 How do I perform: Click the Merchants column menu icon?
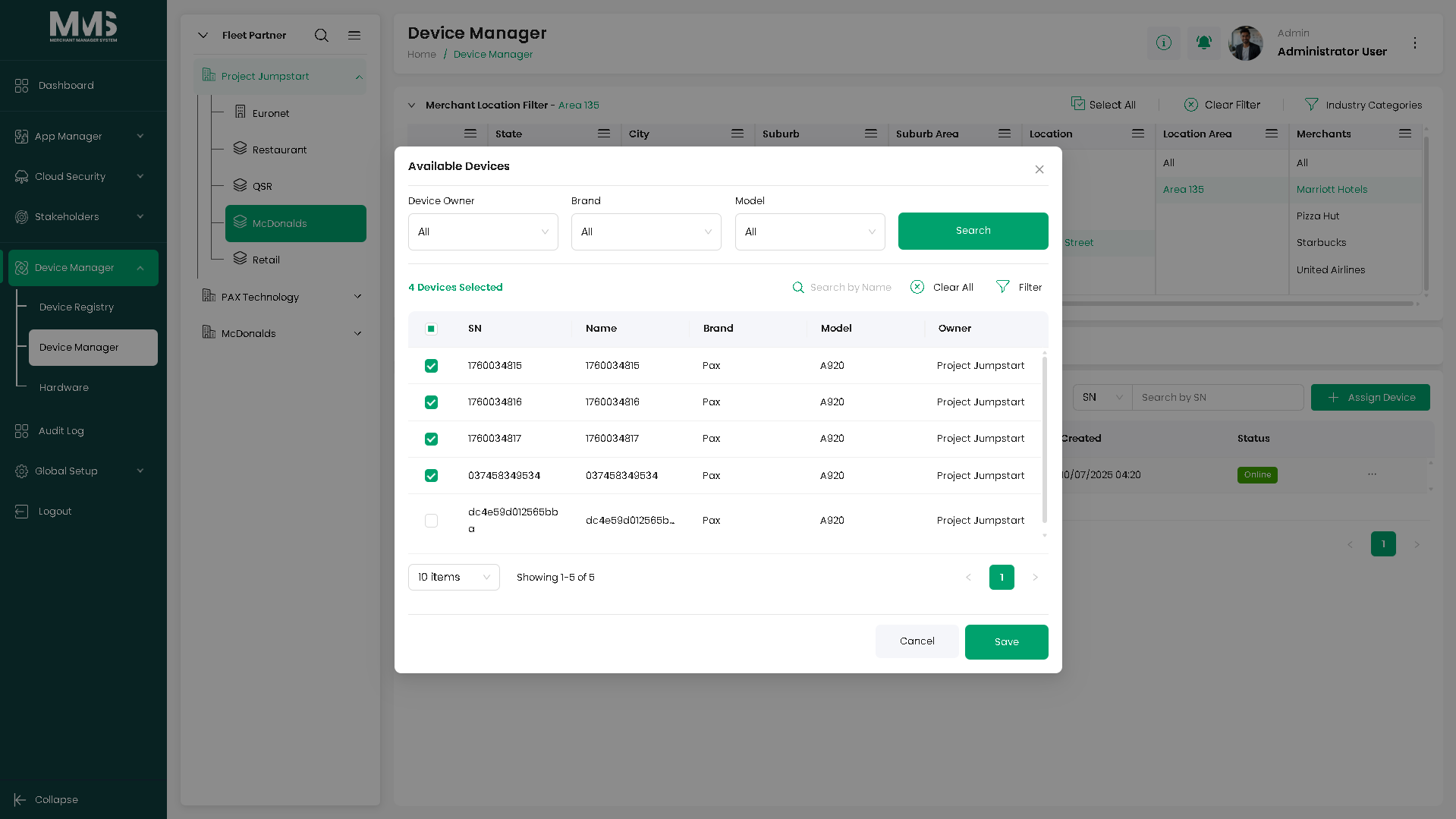(1405, 134)
